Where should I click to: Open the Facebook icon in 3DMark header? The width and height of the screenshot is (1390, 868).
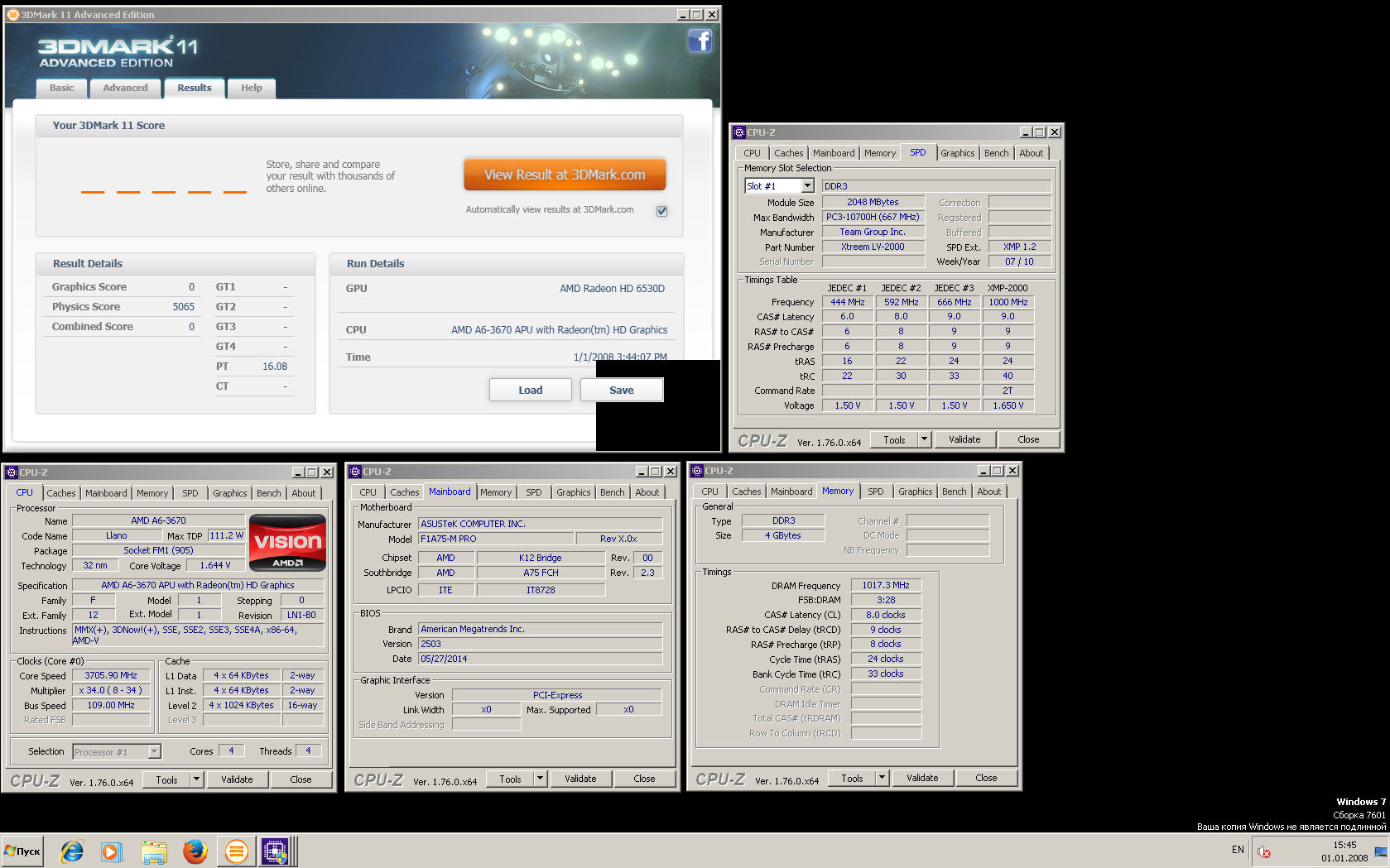pos(700,41)
